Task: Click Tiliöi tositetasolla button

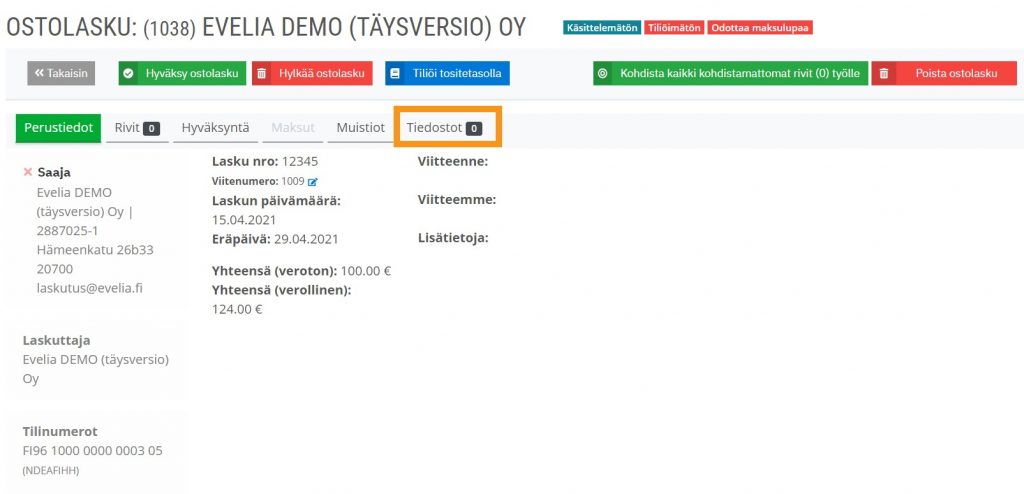Action: 447,73
